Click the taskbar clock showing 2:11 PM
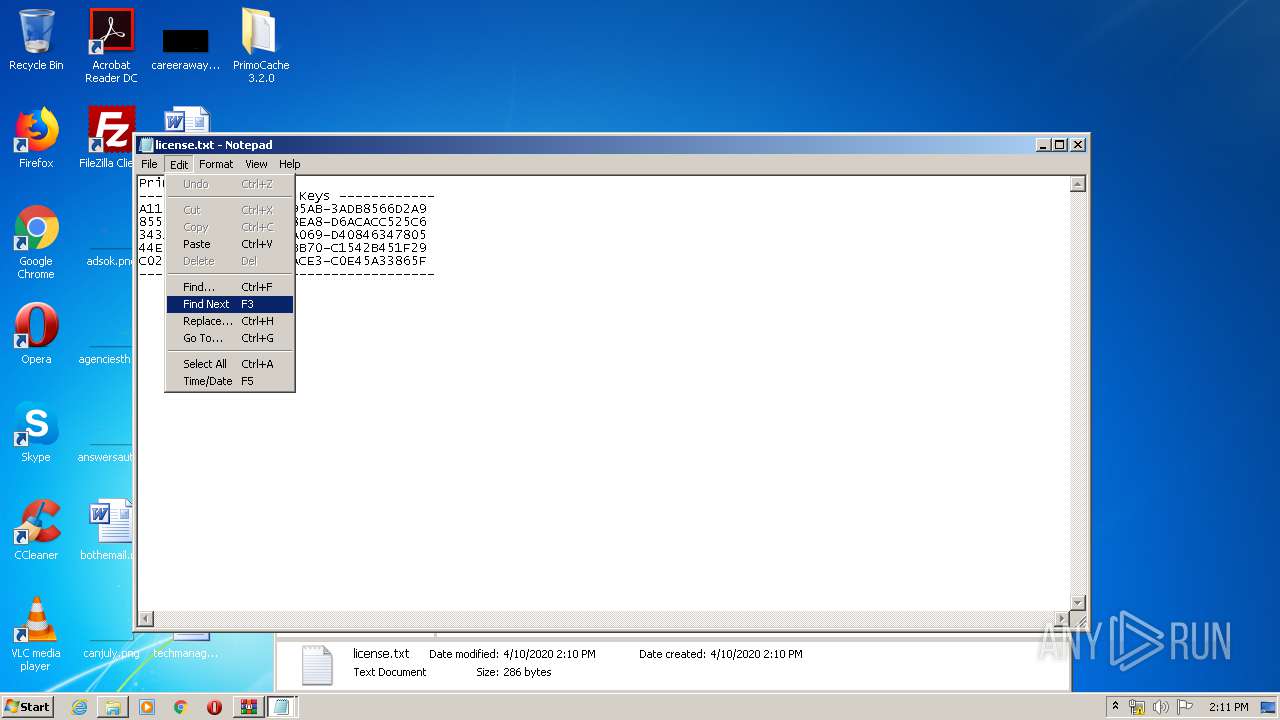This screenshot has height=720, width=1280. coord(1228,707)
